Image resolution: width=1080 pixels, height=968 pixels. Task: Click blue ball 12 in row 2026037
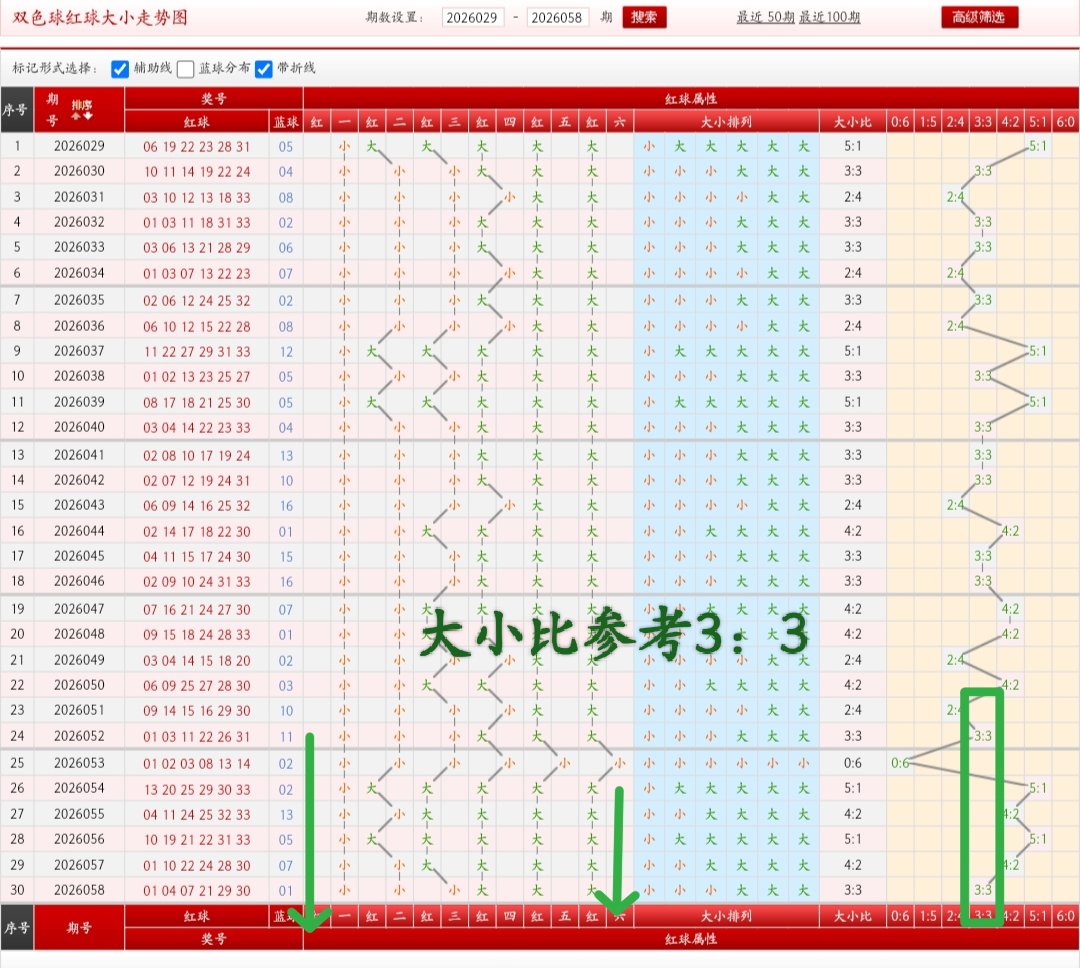(286, 352)
